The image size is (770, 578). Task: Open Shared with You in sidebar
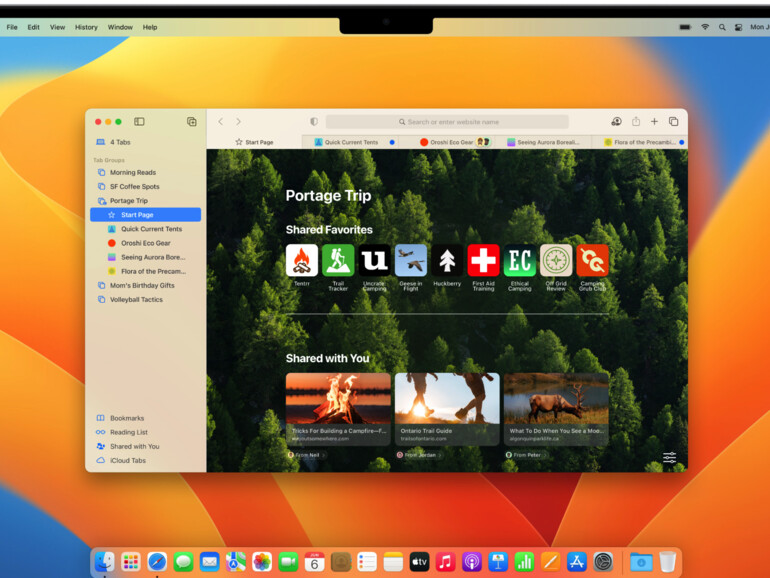point(145,446)
